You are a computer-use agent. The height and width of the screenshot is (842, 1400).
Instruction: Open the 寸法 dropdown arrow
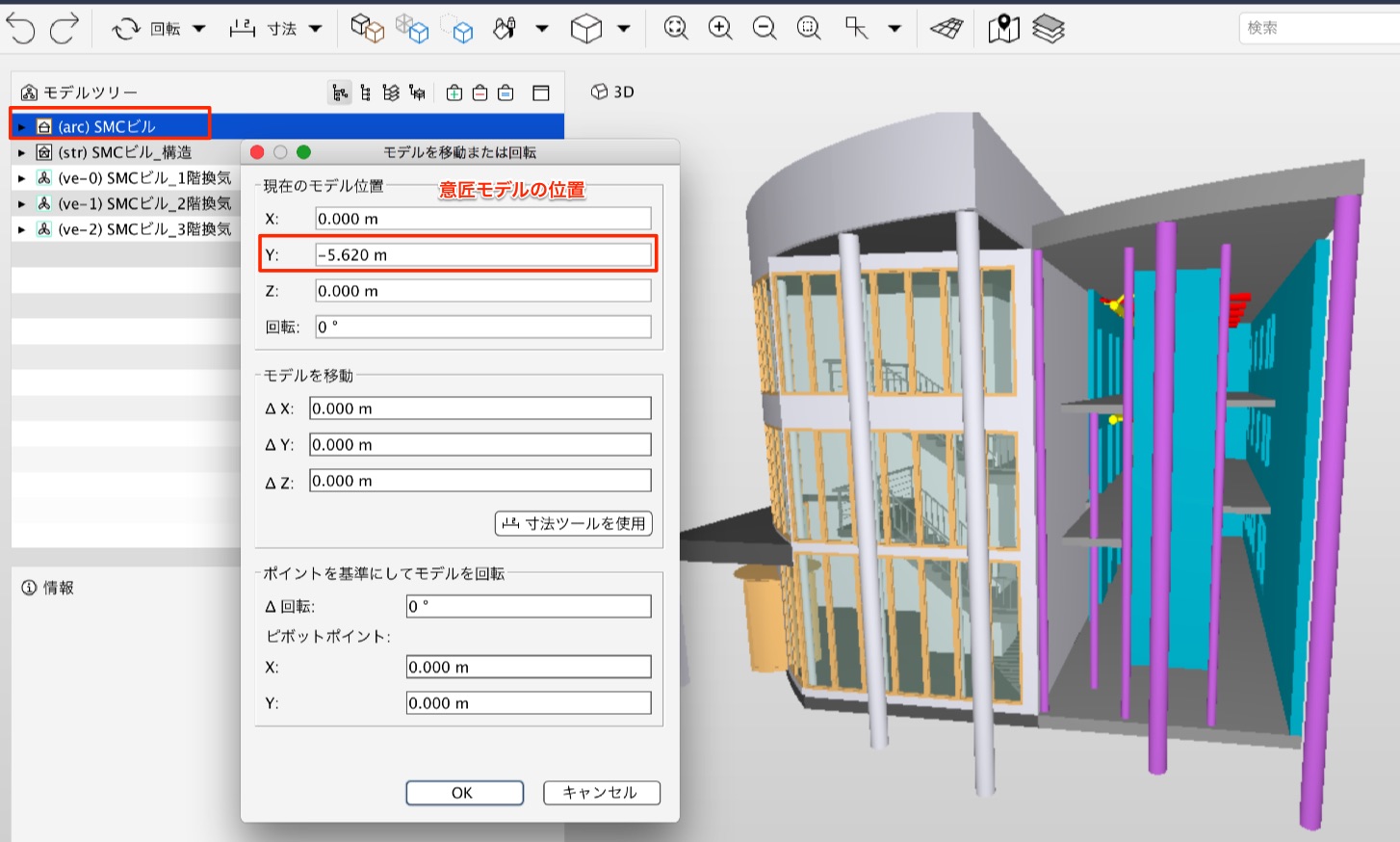click(315, 29)
